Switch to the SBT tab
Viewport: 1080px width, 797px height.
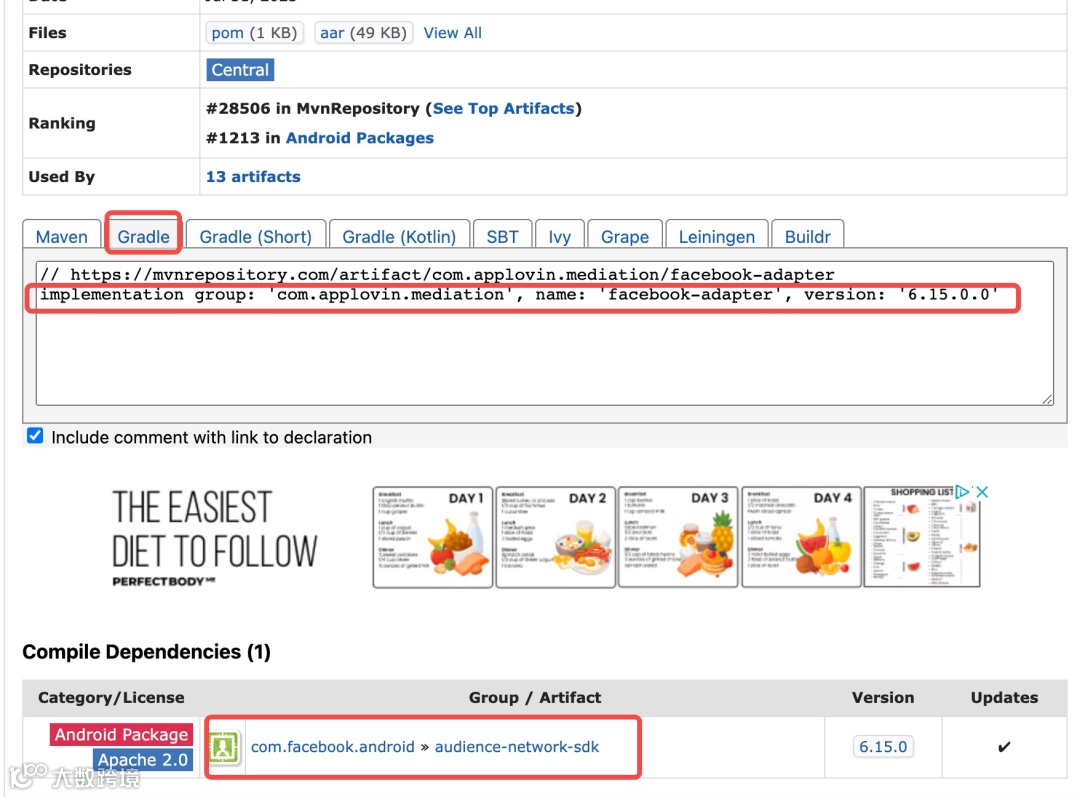coord(502,236)
